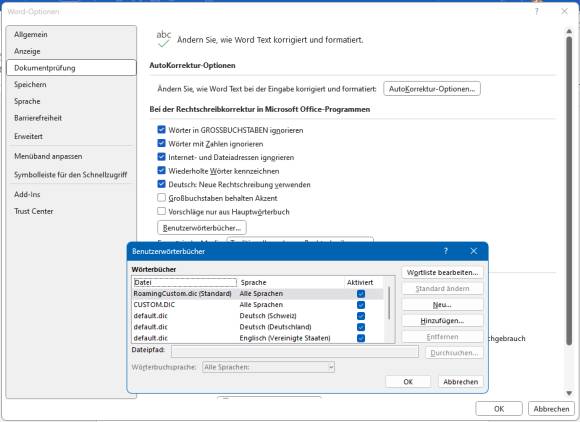Toggle 'Wiederholte Wörter kennzeichnen' checkbox
The width and height of the screenshot is (580, 422).
(161, 171)
